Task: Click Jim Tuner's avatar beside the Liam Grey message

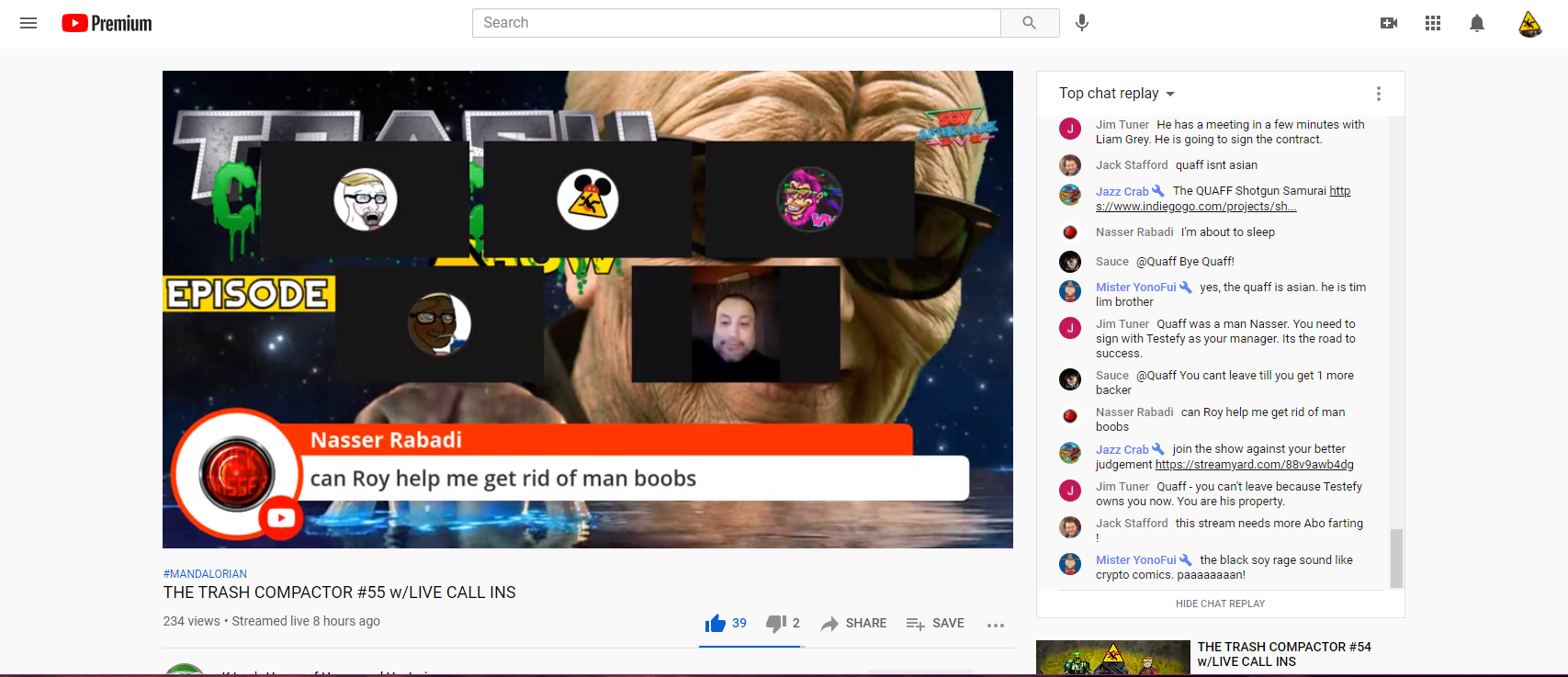Action: 1070,129
